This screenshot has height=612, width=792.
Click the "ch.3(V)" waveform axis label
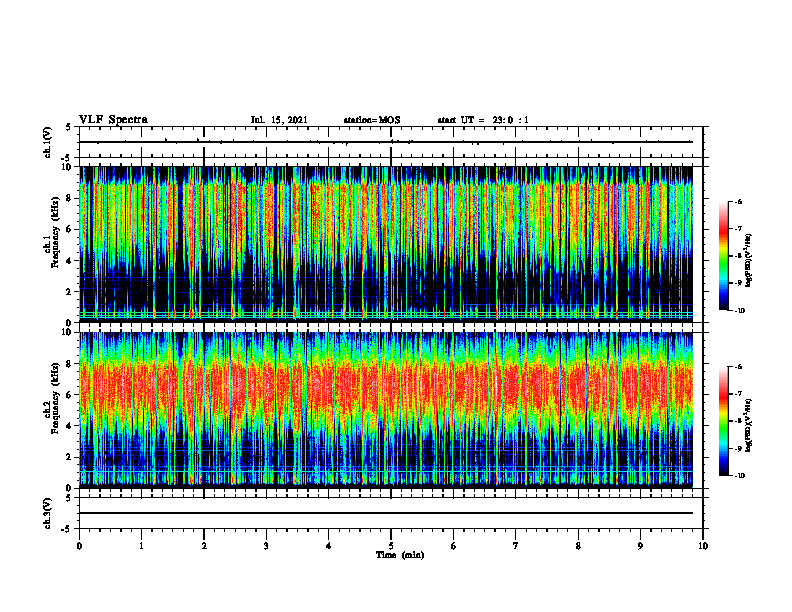pos(48,513)
